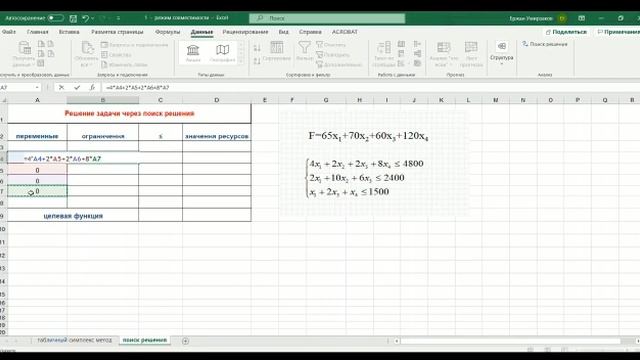
Task: Click the Примечания button
Action: tap(618, 32)
